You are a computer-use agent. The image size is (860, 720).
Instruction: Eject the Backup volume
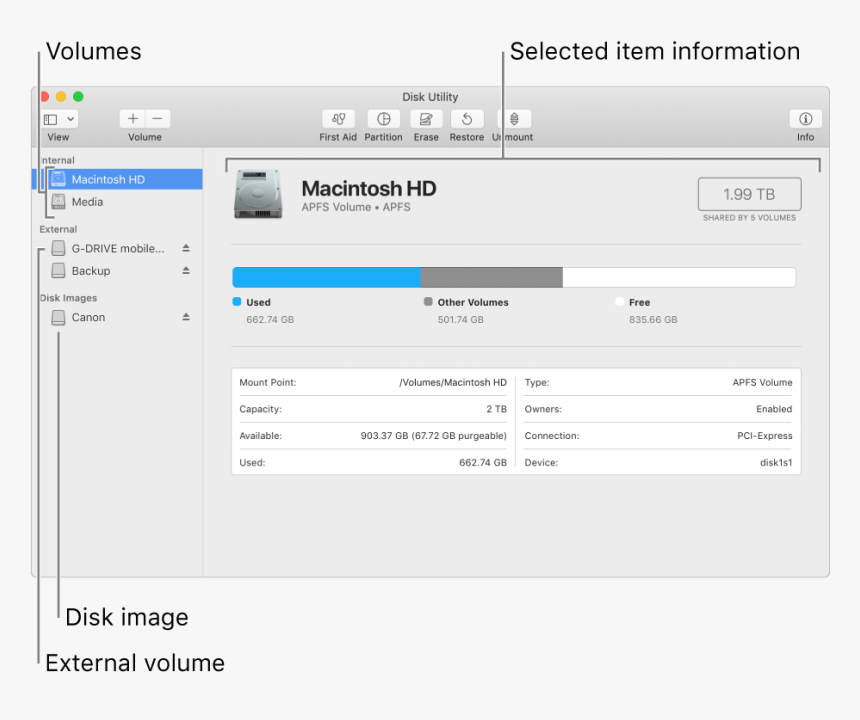(x=186, y=271)
